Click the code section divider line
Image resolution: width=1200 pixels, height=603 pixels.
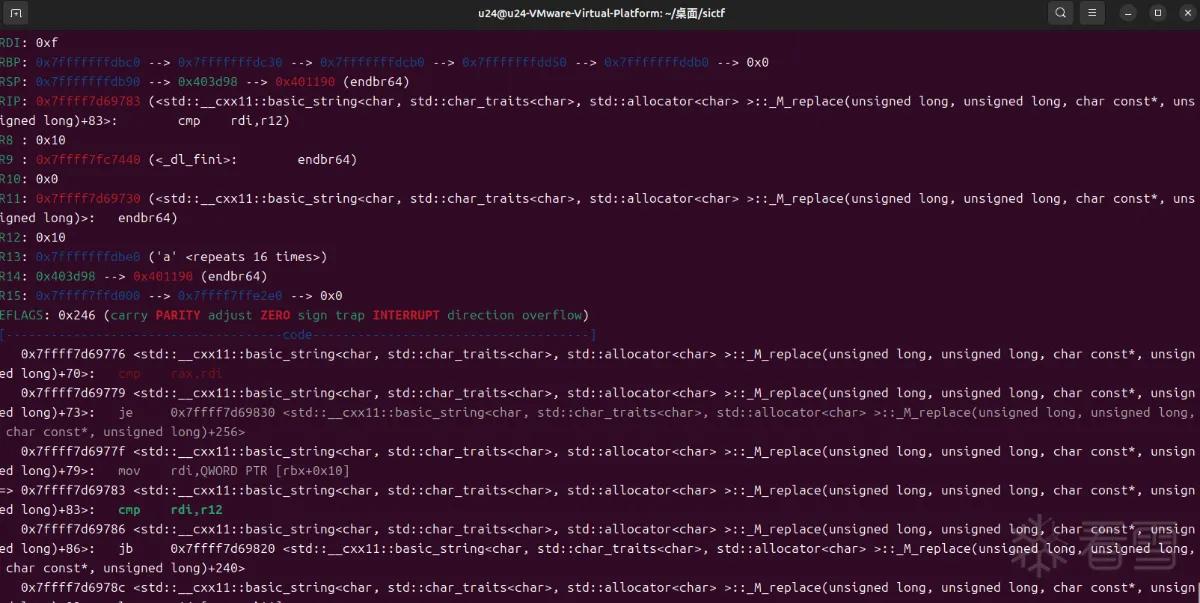(298, 335)
